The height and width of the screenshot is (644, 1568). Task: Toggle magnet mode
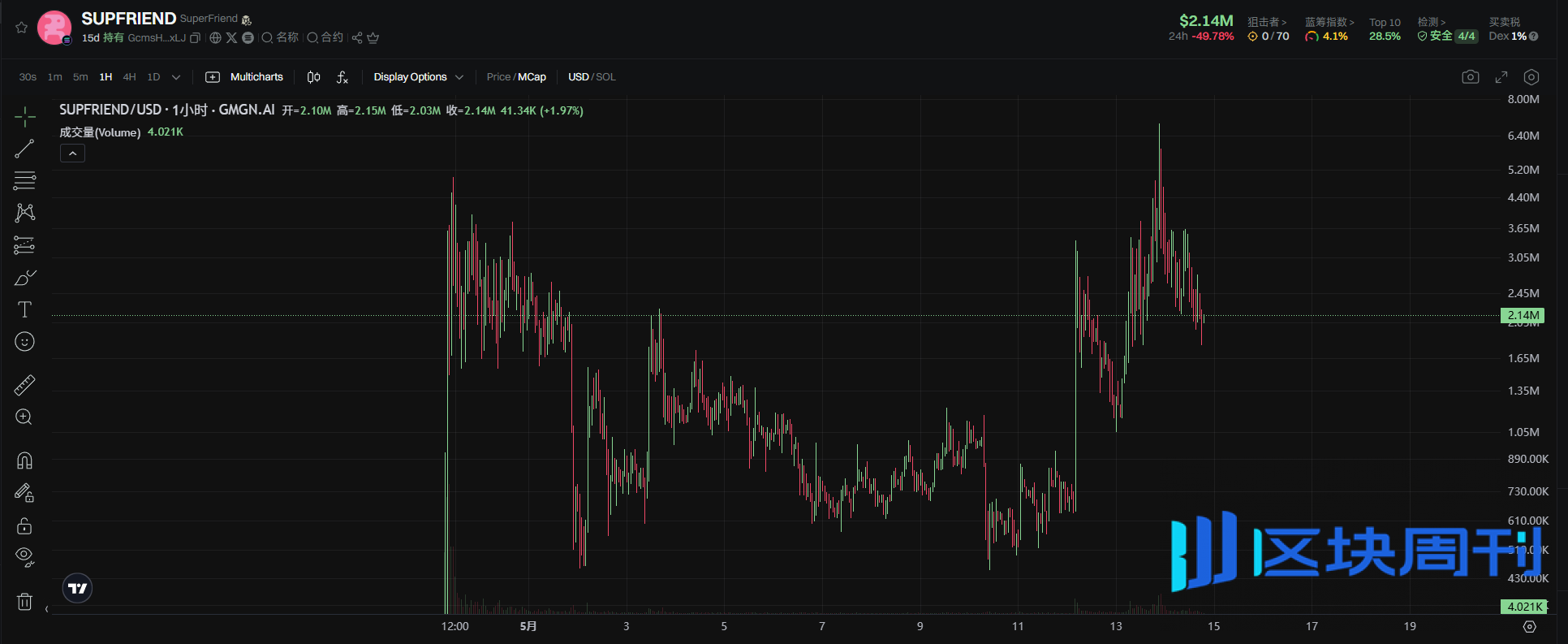click(x=25, y=460)
